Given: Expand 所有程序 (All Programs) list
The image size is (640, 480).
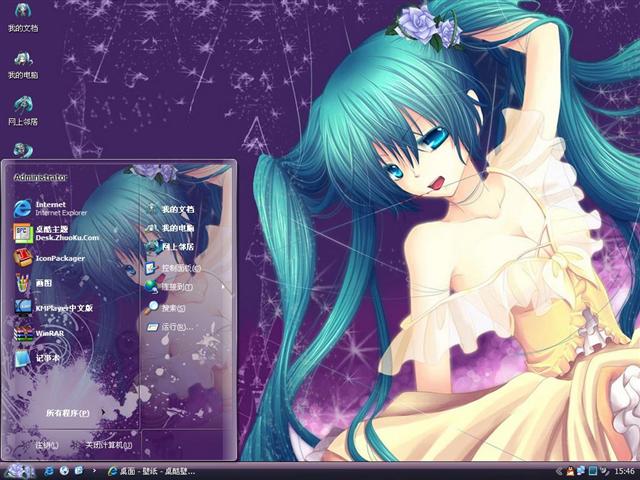Looking at the screenshot, I should [67, 412].
